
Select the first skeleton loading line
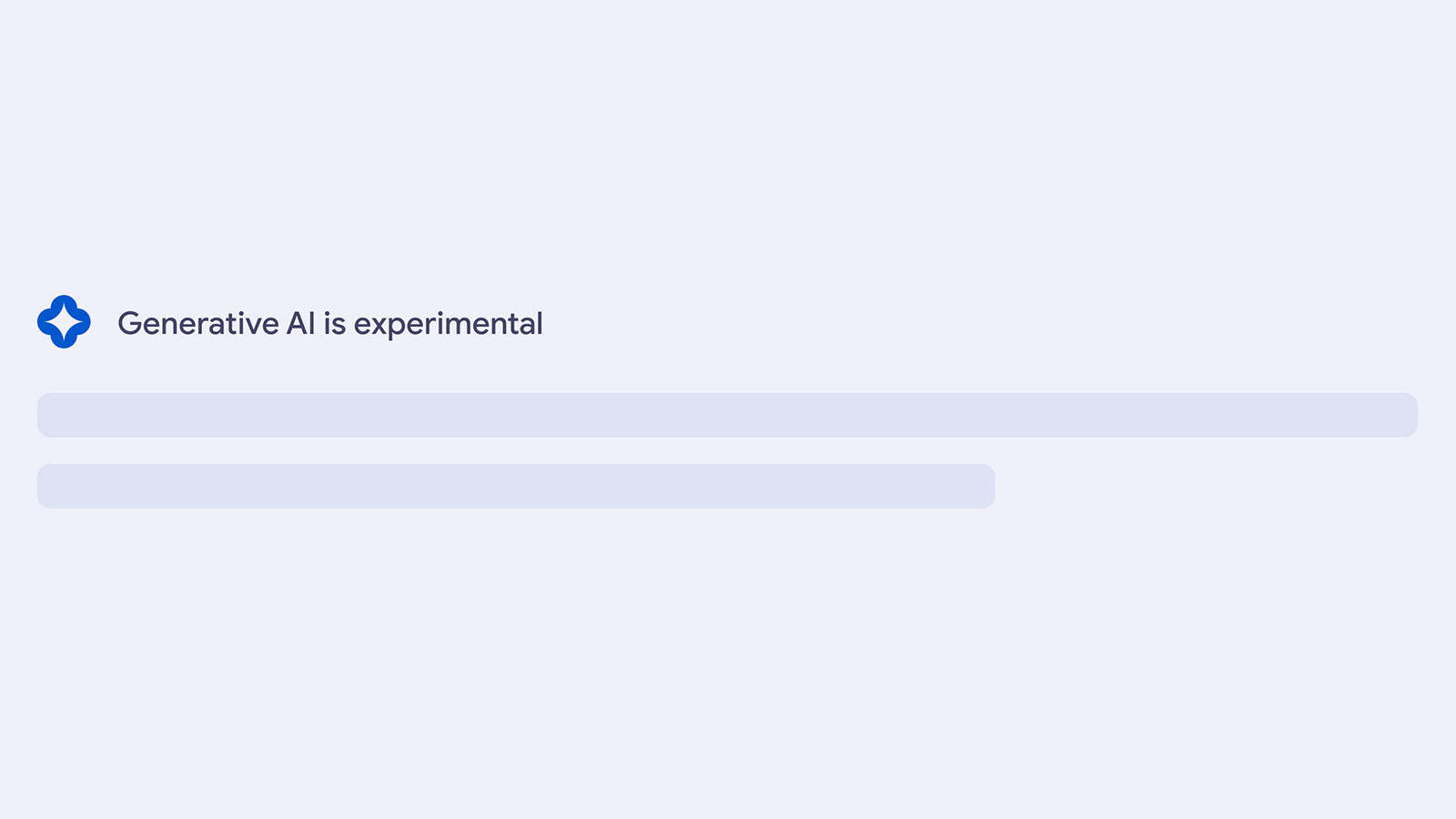pos(727,415)
